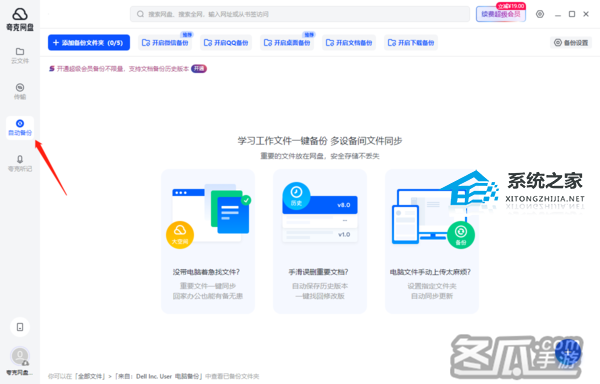Click 添加备份文件夹 (0/5) button
This screenshot has width=600, height=384.
pyautogui.click(x=89, y=42)
